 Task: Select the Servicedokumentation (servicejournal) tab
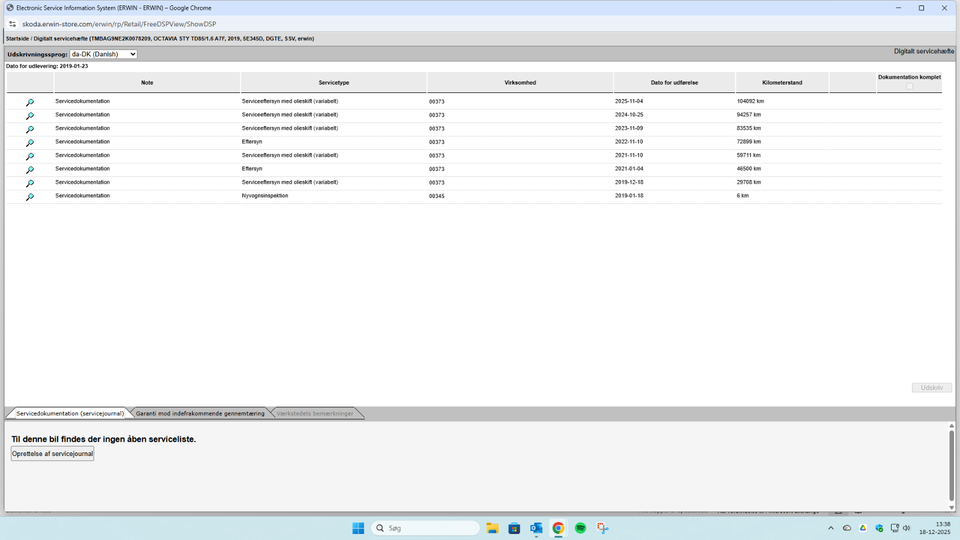click(x=69, y=413)
